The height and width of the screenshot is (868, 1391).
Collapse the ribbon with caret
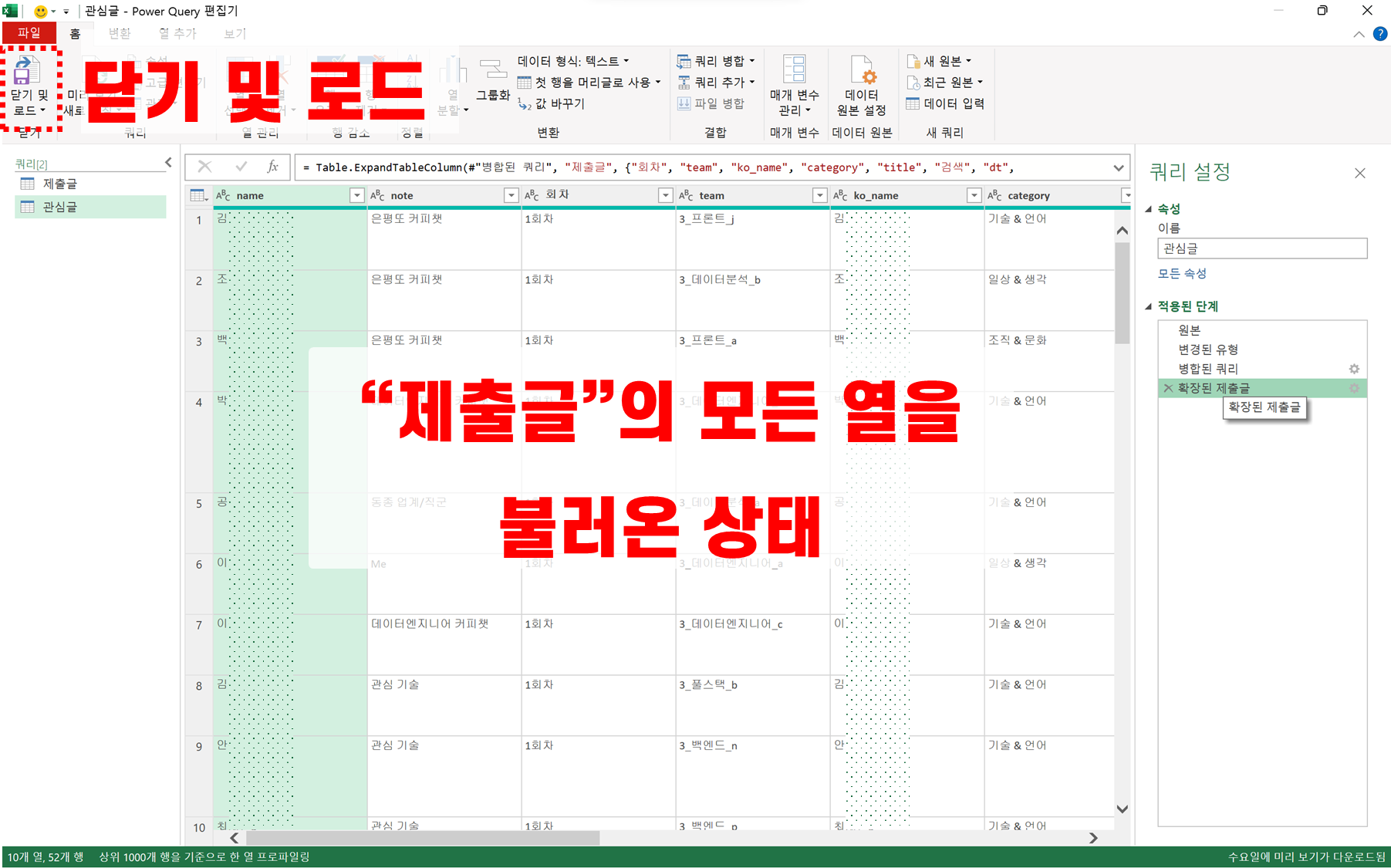click(1359, 34)
